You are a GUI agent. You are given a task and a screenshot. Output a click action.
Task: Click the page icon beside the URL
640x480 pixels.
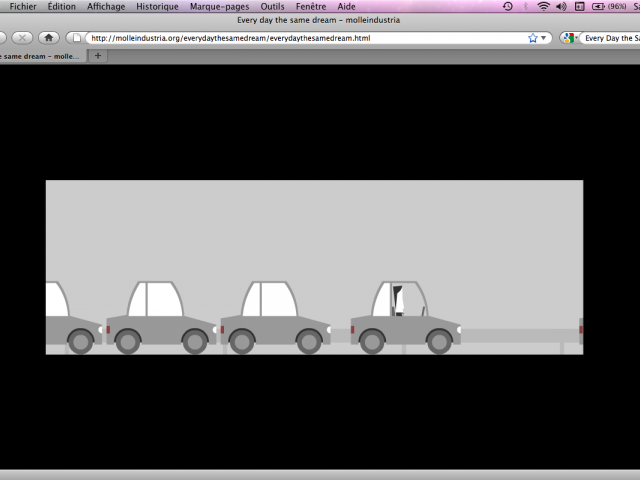[x=75, y=38]
